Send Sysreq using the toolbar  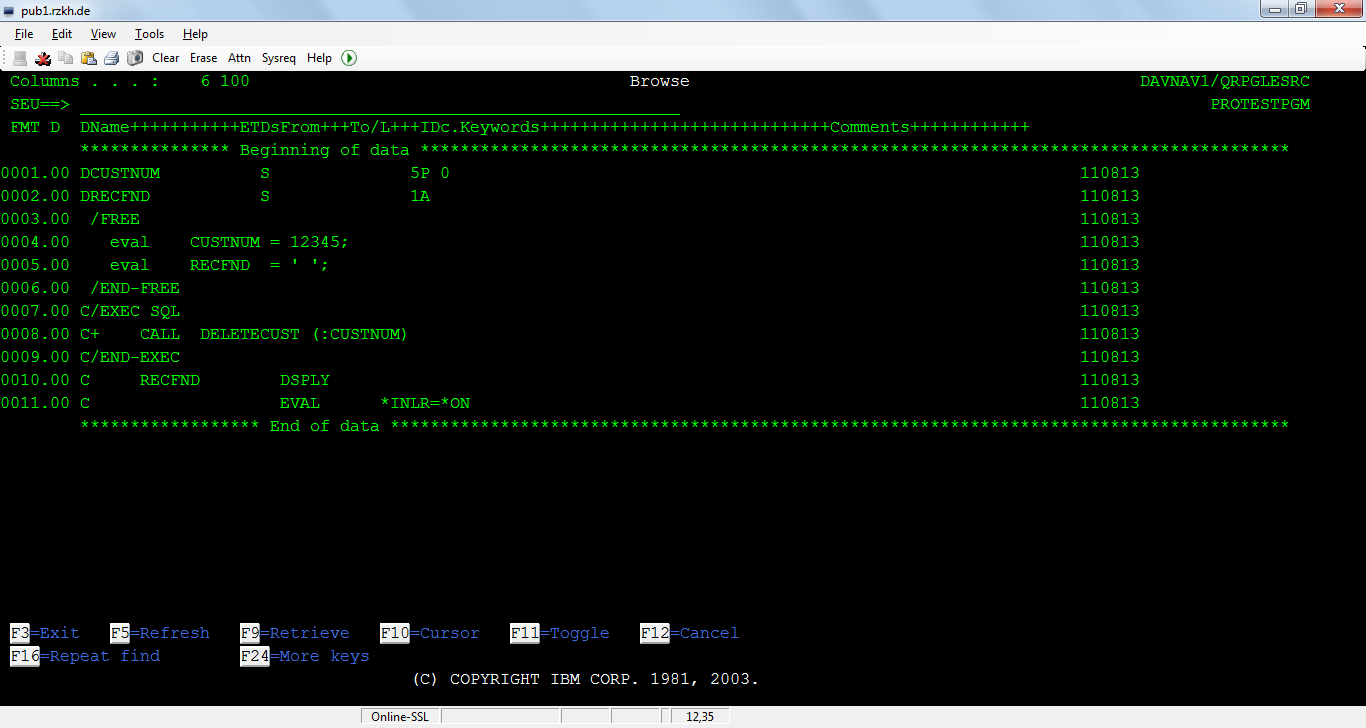pyautogui.click(x=278, y=57)
